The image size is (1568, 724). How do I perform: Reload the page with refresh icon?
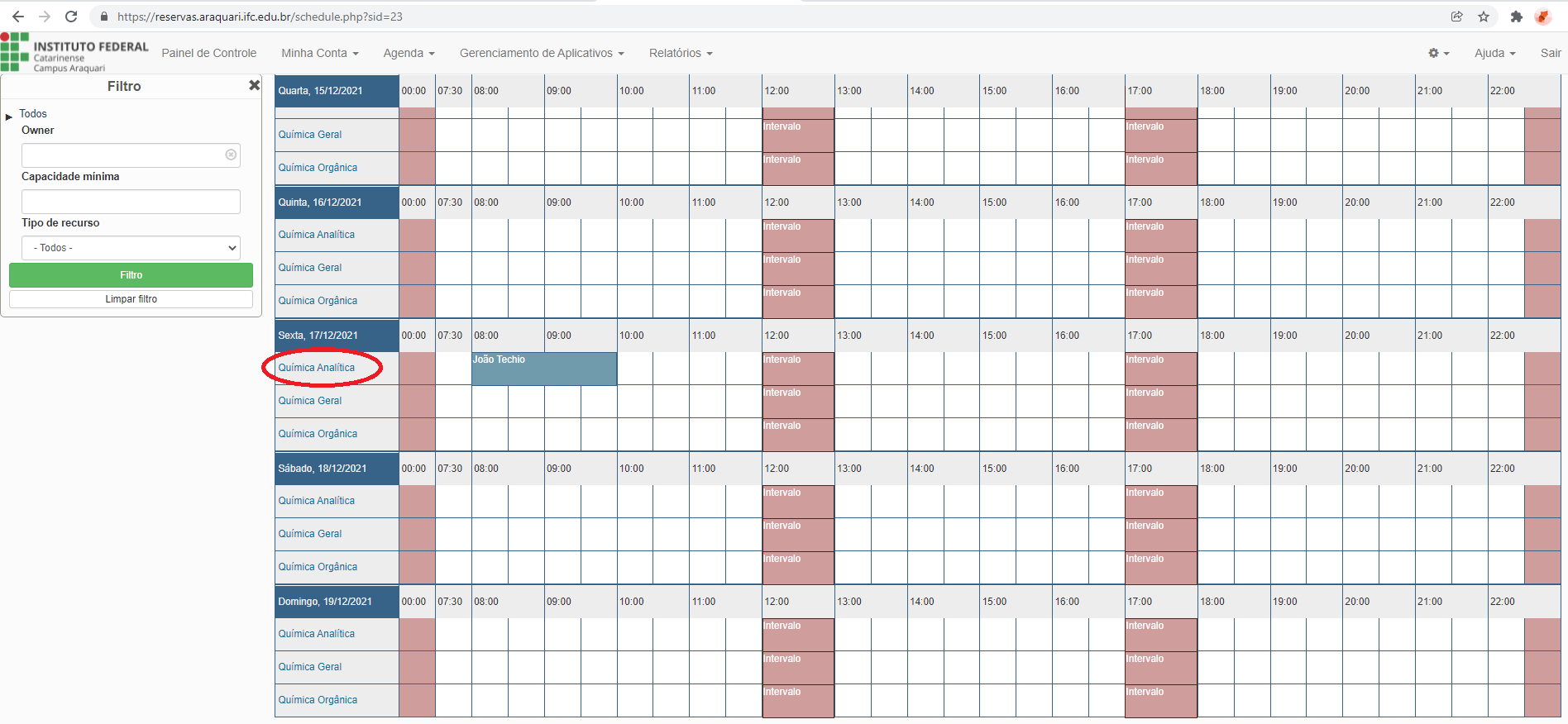click(x=71, y=17)
